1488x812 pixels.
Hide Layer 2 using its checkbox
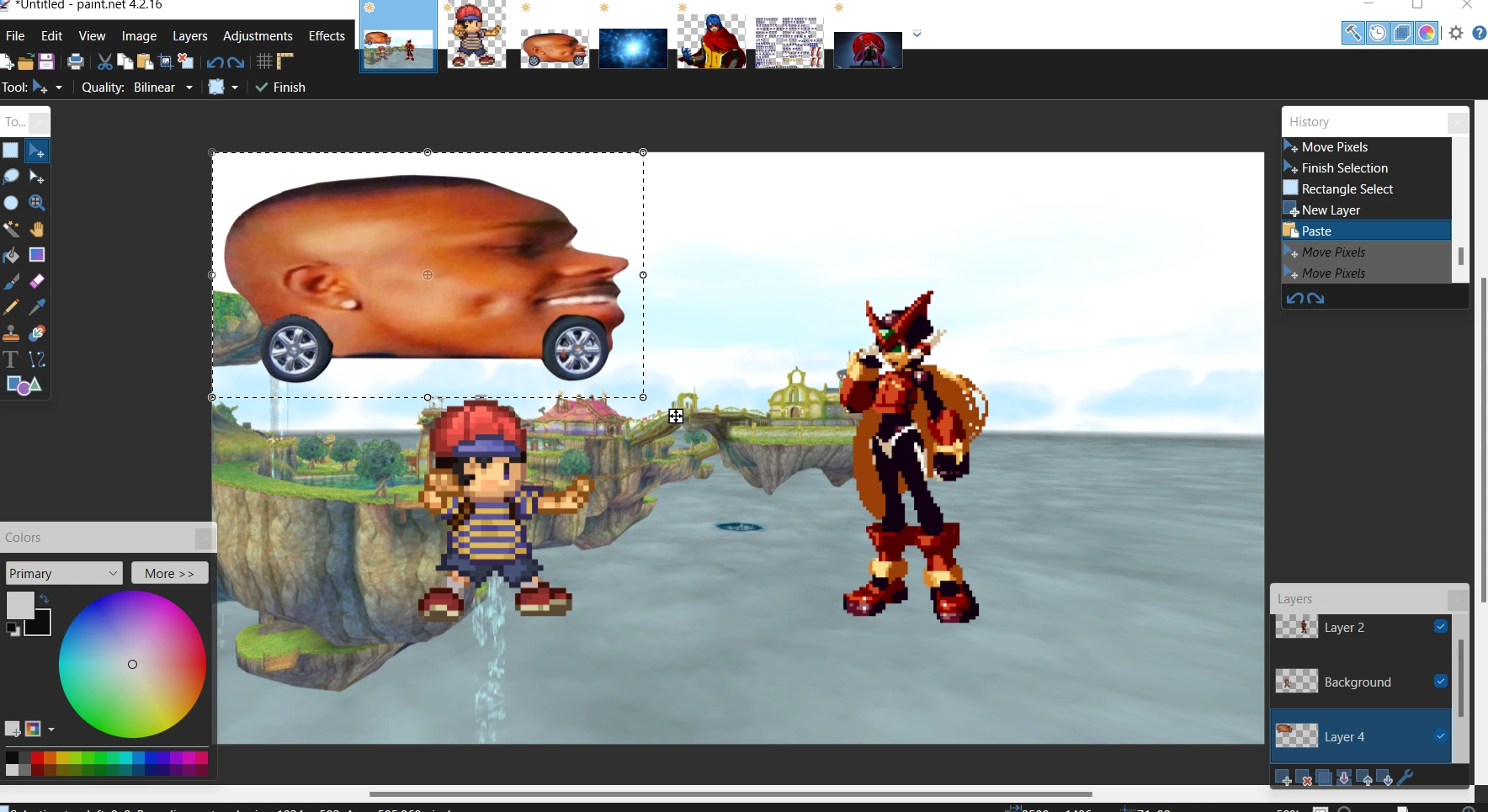pos(1441,626)
